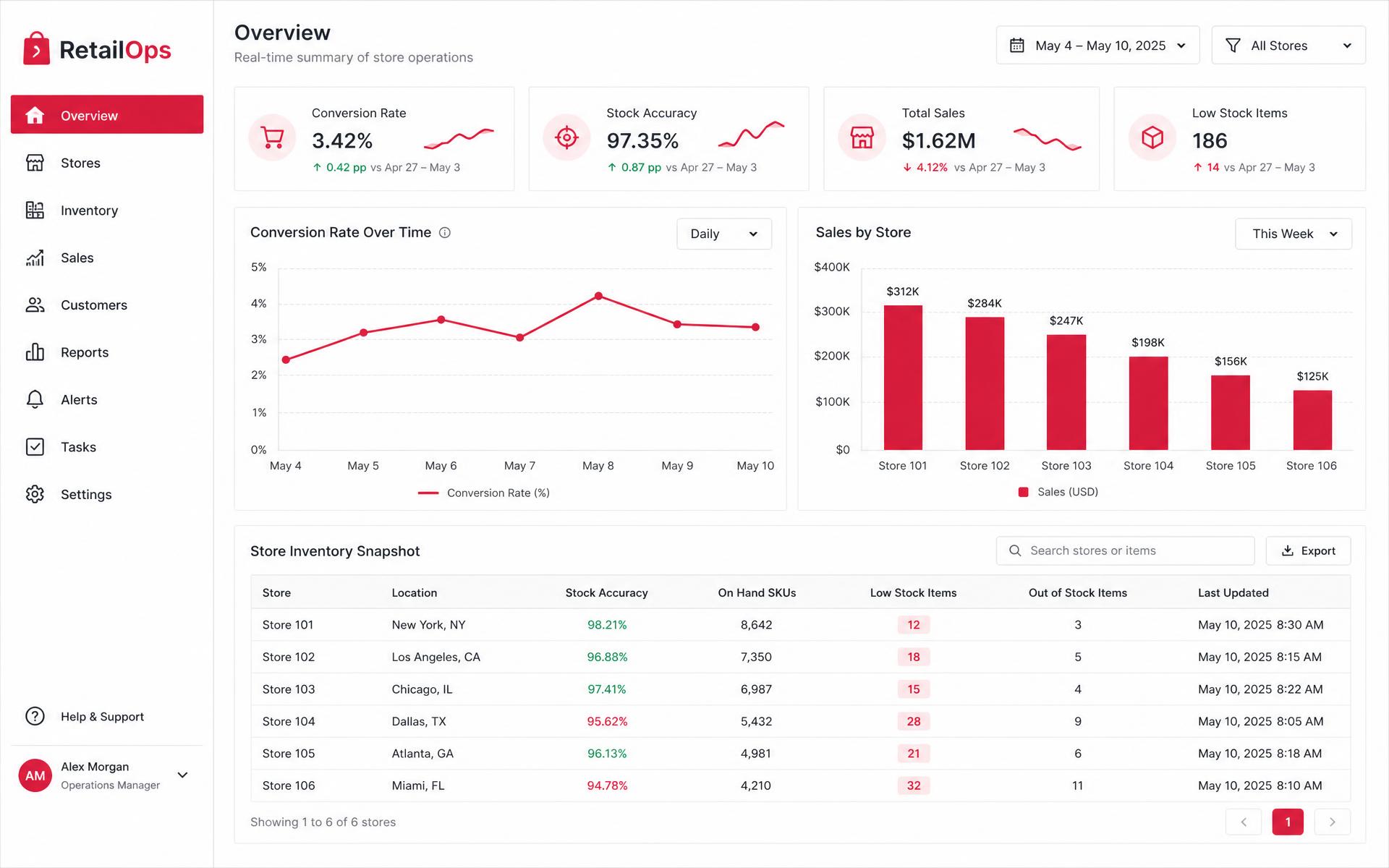Open the All Stores filter dropdown
This screenshot has height=868, width=1389.
point(1288,46)
